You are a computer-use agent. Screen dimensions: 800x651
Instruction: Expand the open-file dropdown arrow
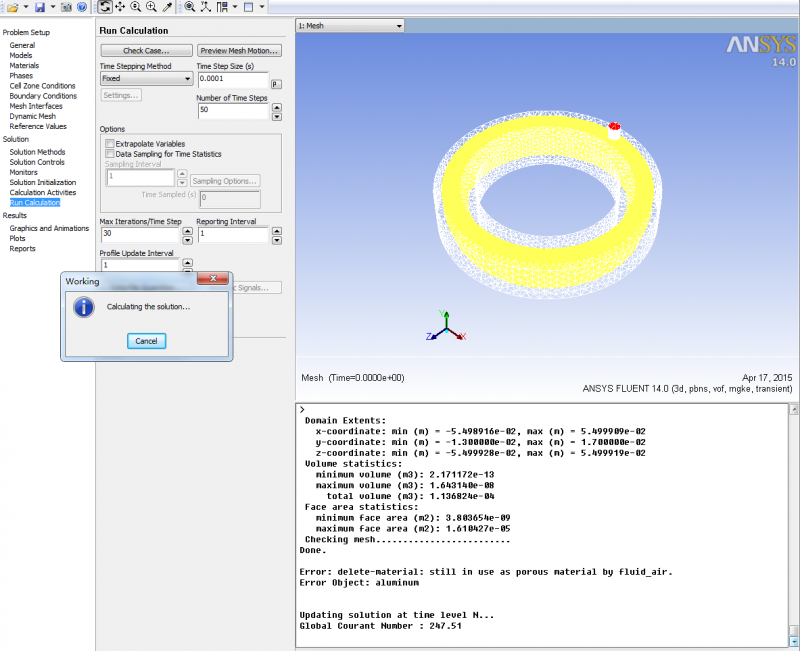click(x=26, y=7)
